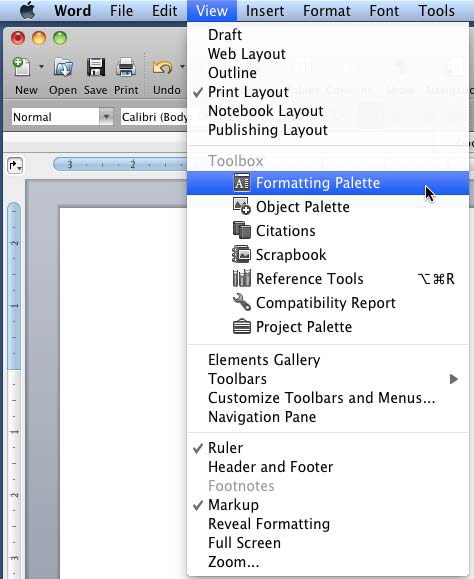Toggle the Ruler off
474x579 pixels.
pos(328,448)
